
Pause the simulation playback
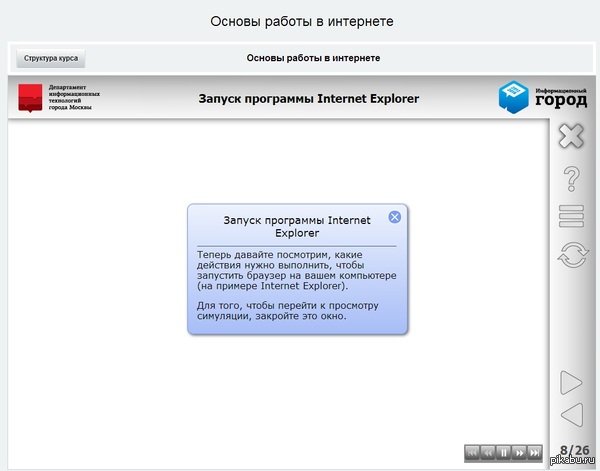pos(504,452)
